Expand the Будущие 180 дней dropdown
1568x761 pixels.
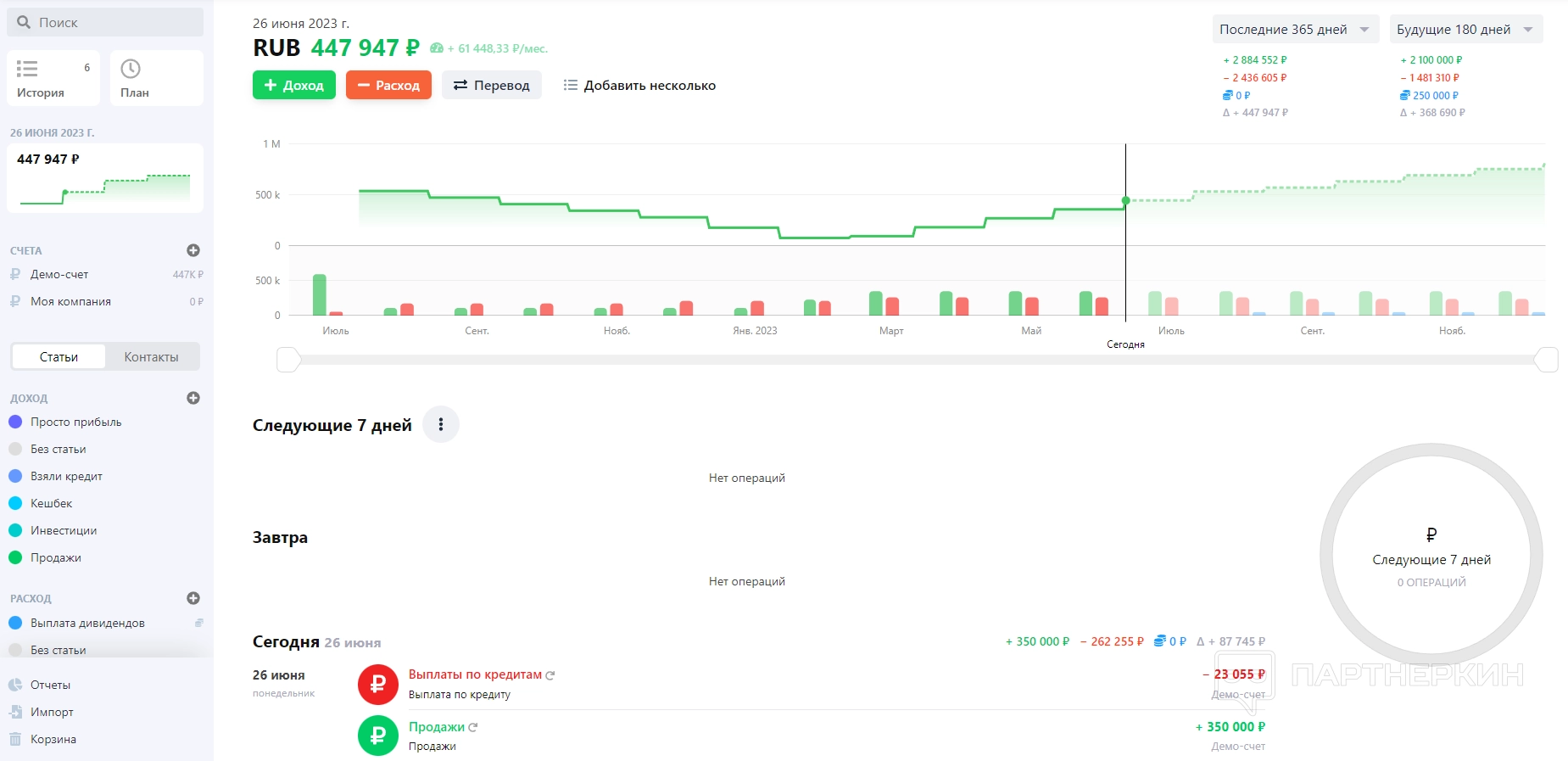pos(1465,30)
